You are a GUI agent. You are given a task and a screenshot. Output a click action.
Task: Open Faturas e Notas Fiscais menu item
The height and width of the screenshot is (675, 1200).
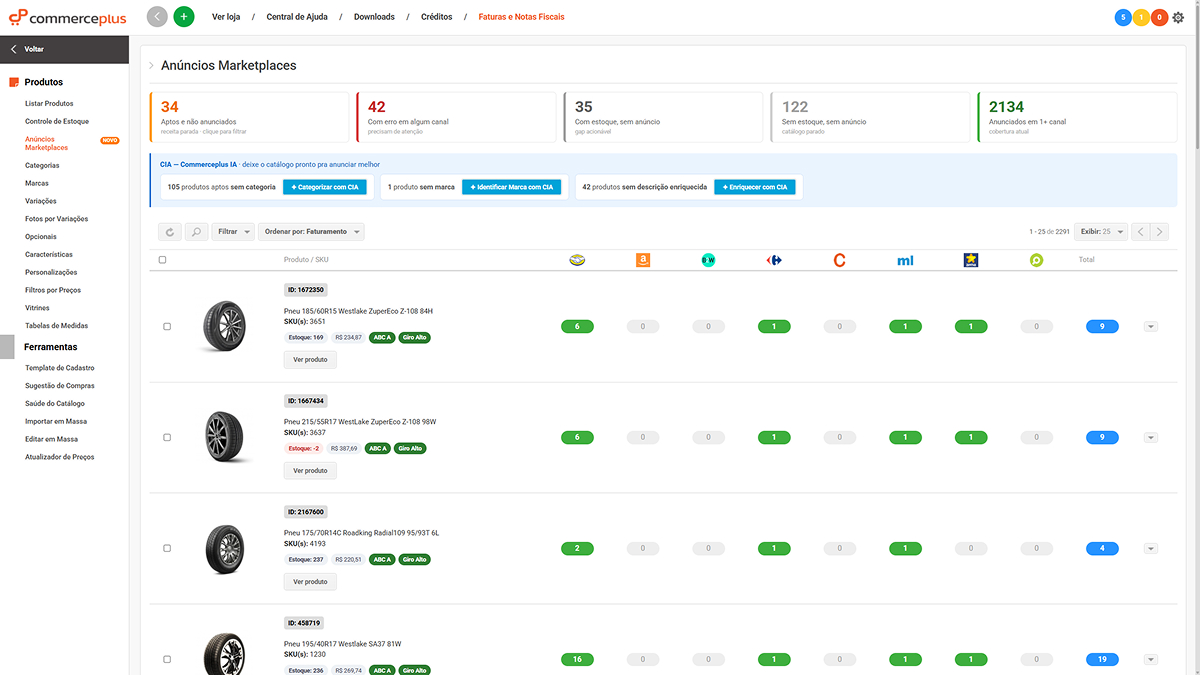521,17
